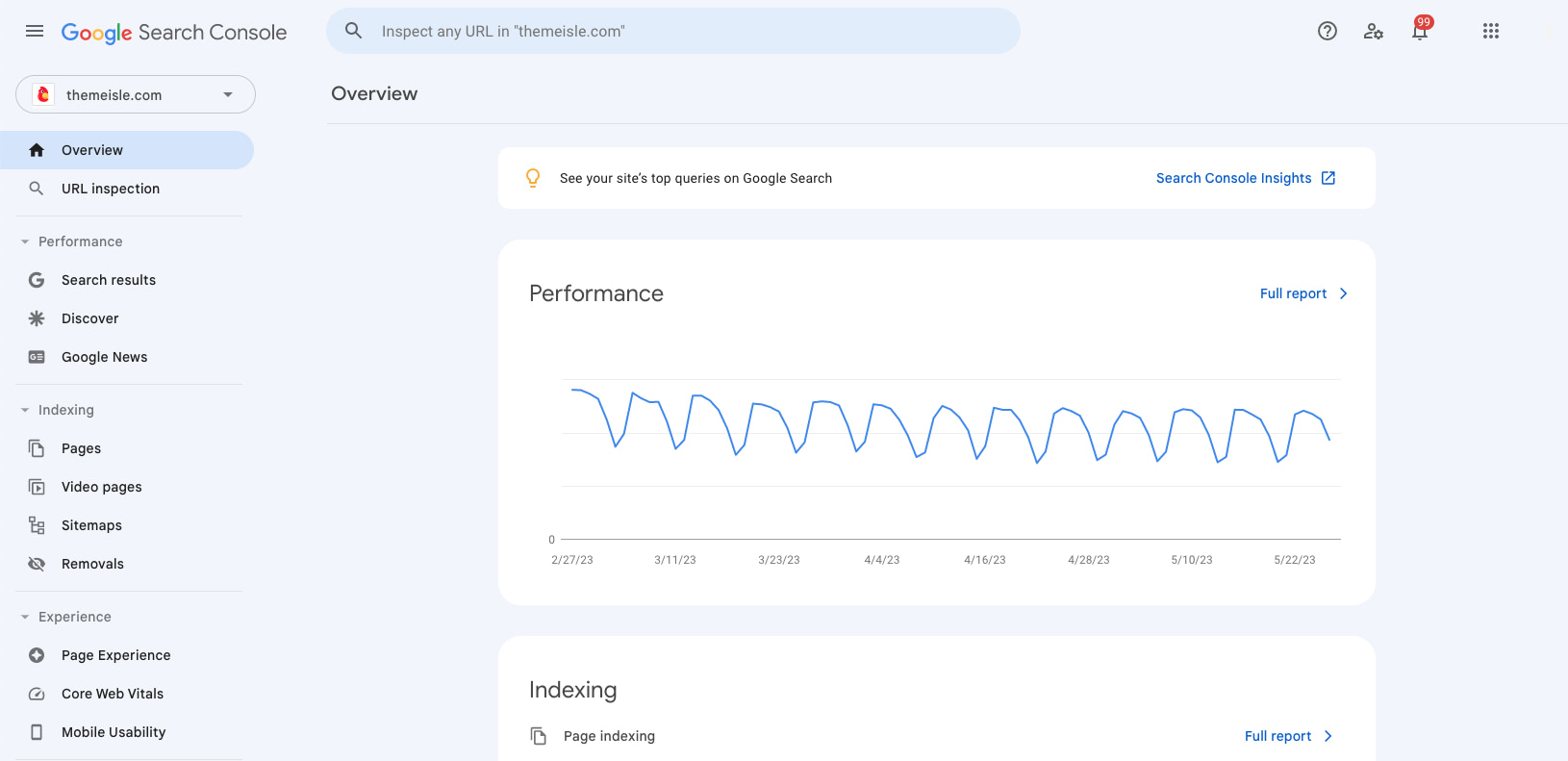Click the search magnifier icon in URL bar
The image size is (1568, 761).
(354, 31)
